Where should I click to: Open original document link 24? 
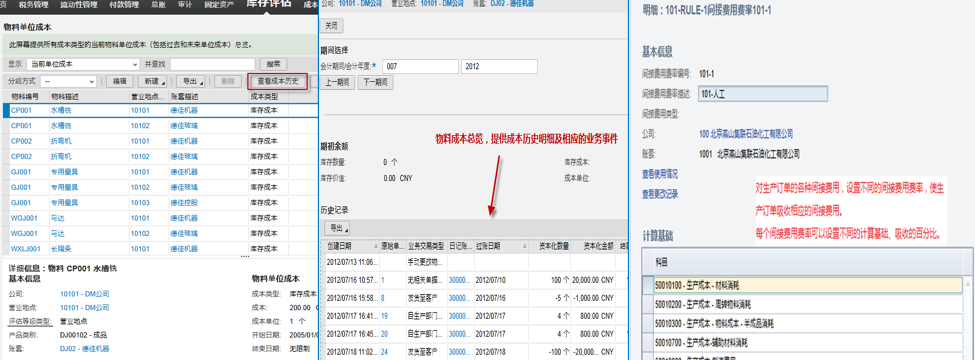(384, 352)
